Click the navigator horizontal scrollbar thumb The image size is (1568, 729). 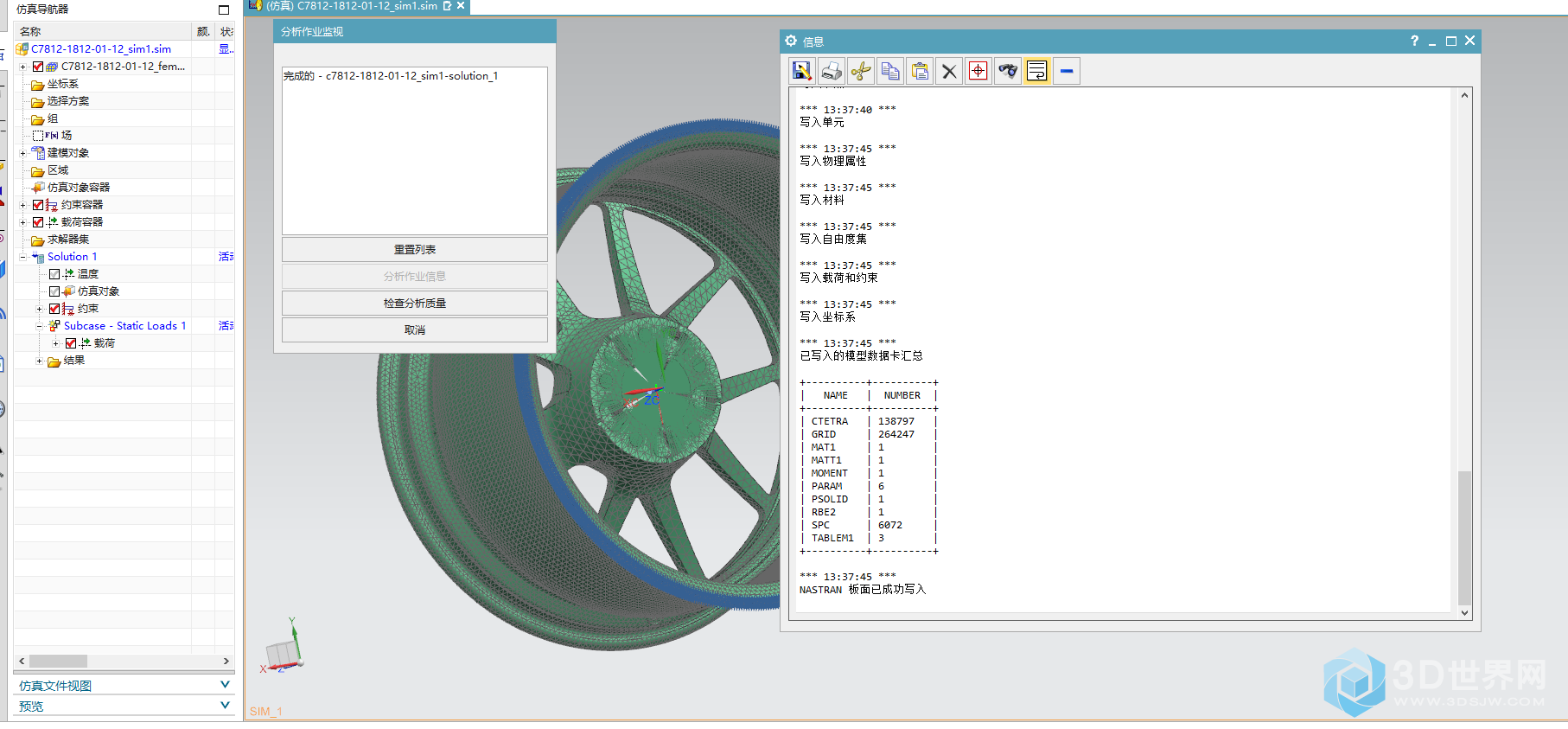(x=59, y=661)
